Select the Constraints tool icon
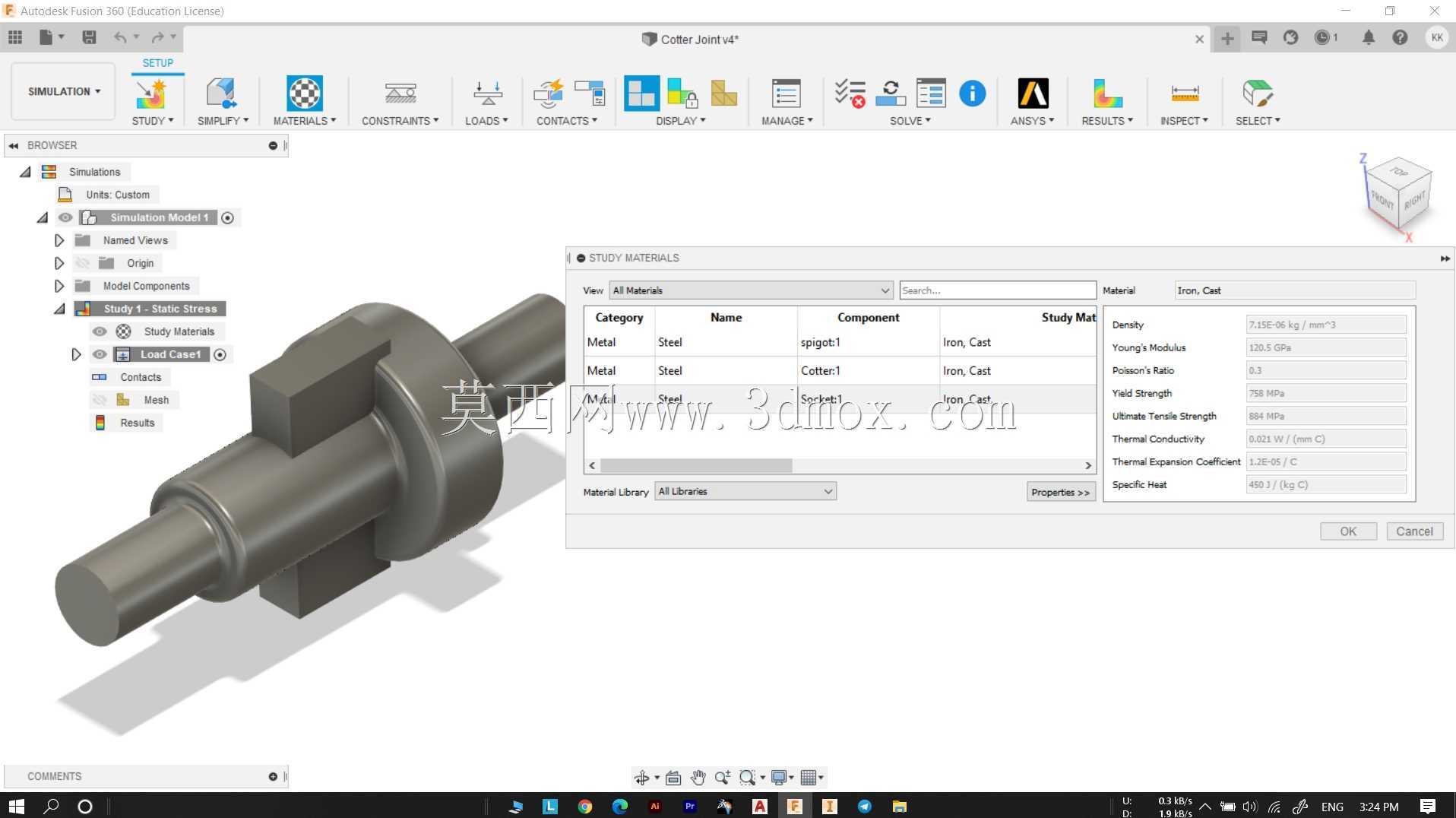The height and width of the screenshot is (818, 1456). (400, 94)
